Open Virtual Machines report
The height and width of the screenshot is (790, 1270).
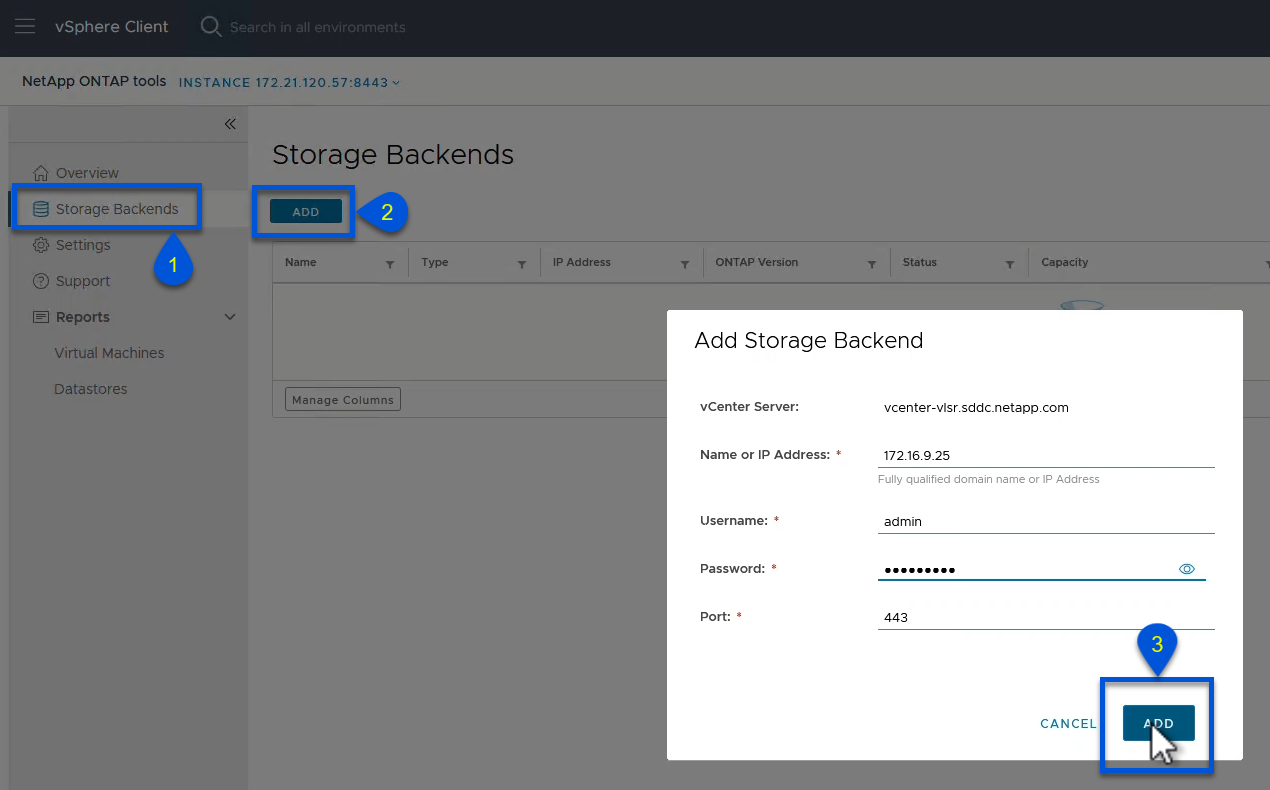pos(109,353)
